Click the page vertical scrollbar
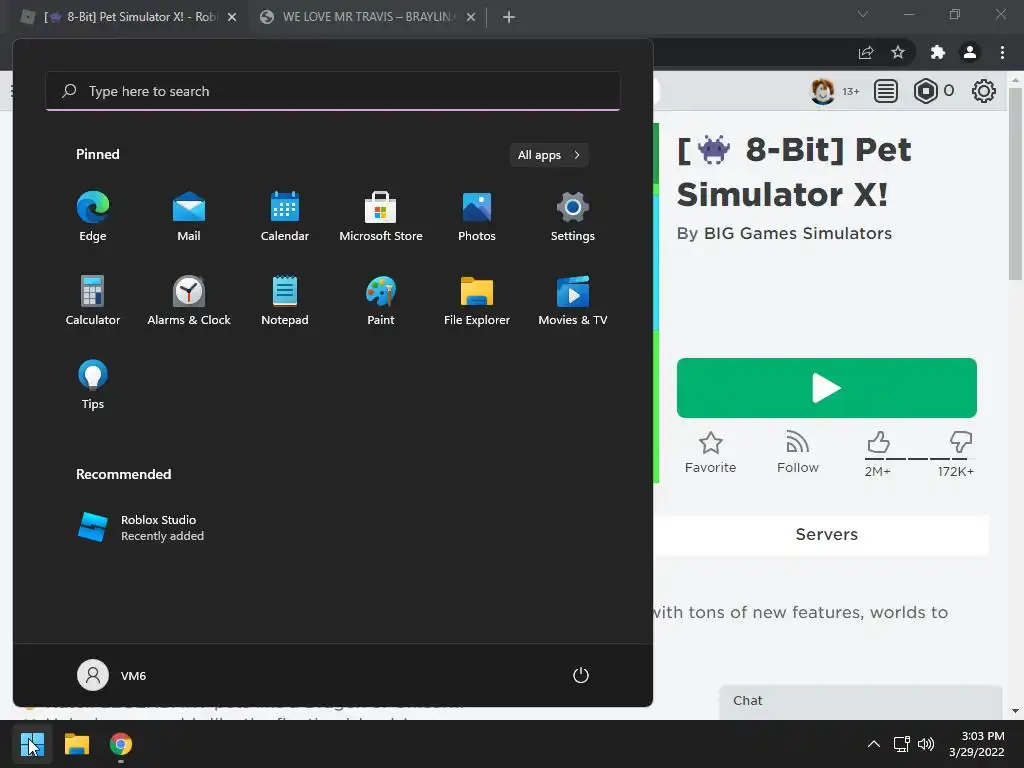 (x=1015, y=184)
